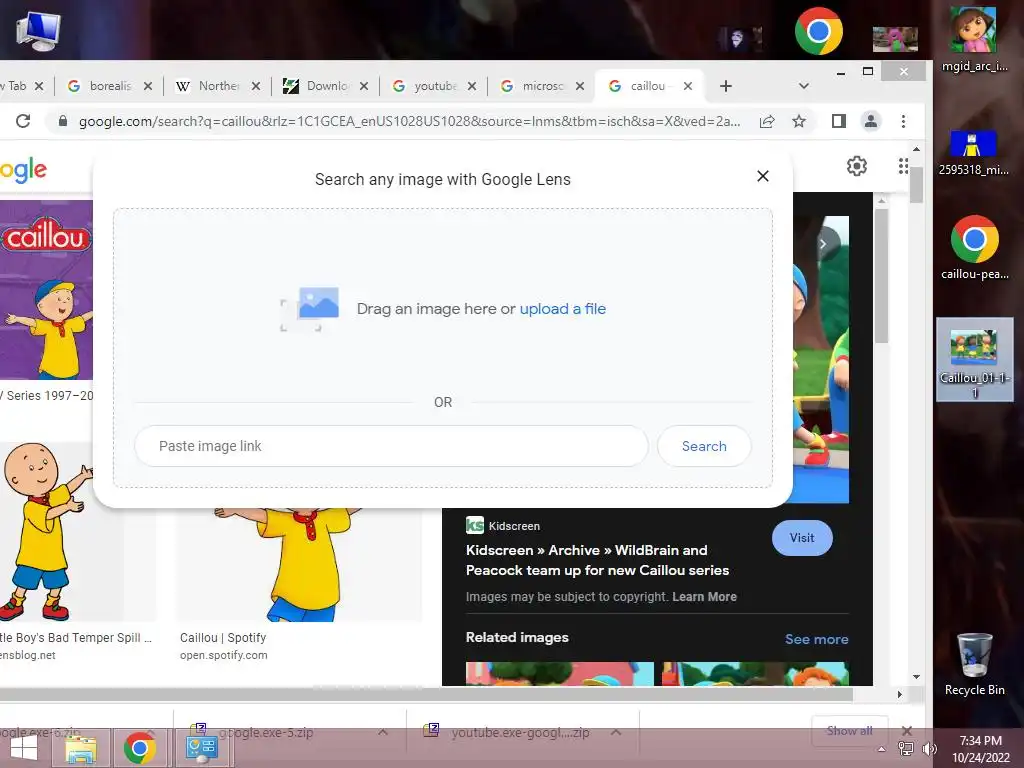Switch to the Download tab
Image resolution: width=1024 pixels, height=768 pixels.
(x=317, y=86)
